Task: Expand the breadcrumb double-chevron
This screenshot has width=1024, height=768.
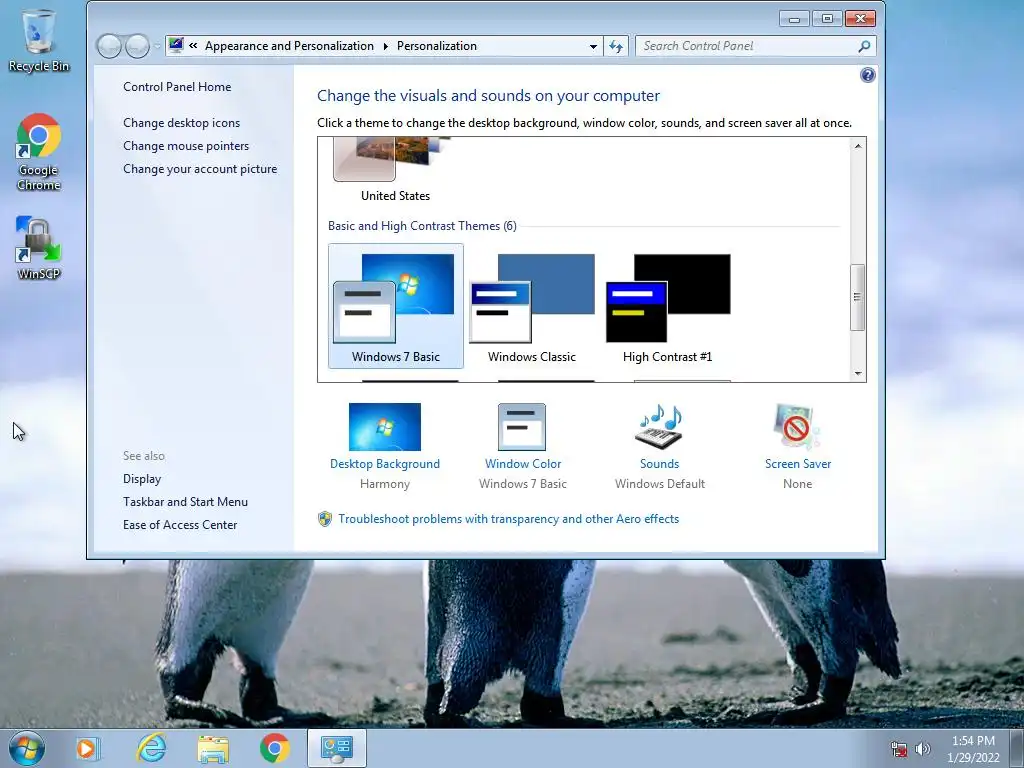Action: [x=193, y=46]
